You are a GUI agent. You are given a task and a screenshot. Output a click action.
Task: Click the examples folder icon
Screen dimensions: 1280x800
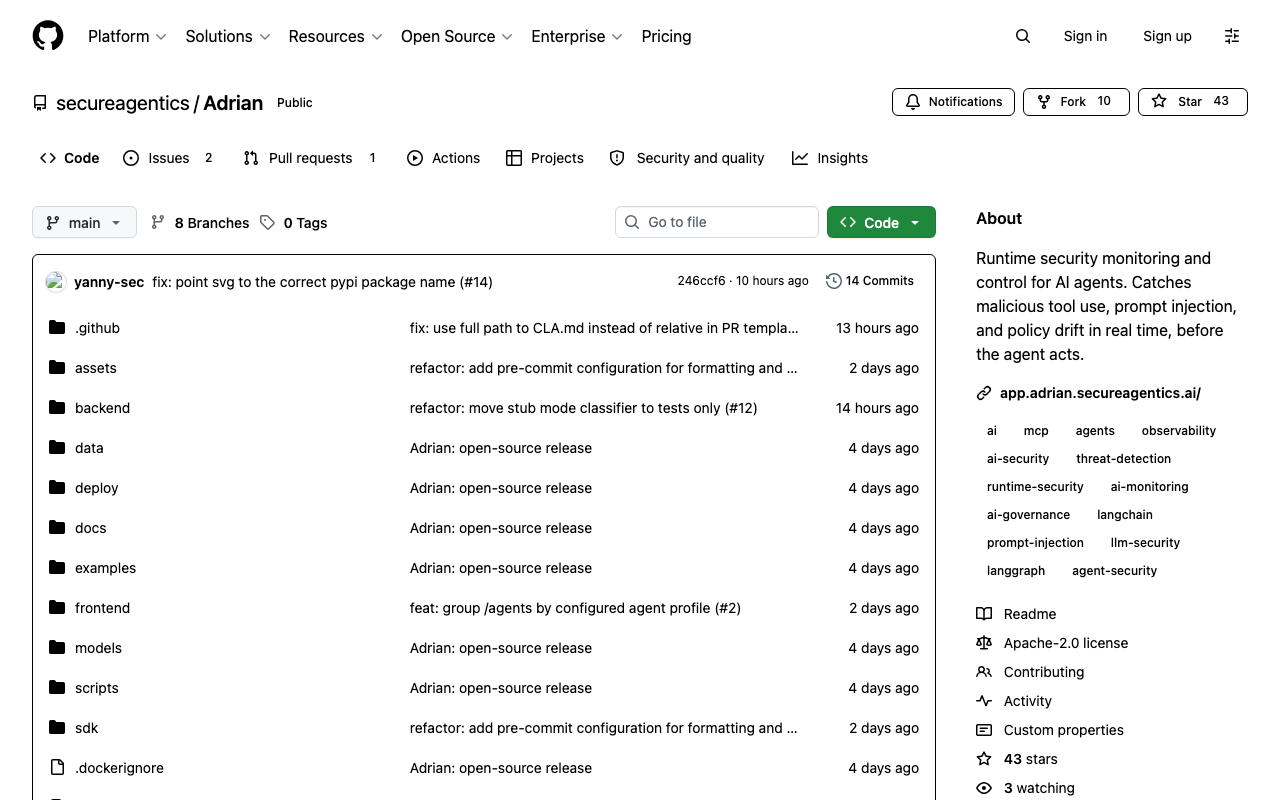(57, 568)
